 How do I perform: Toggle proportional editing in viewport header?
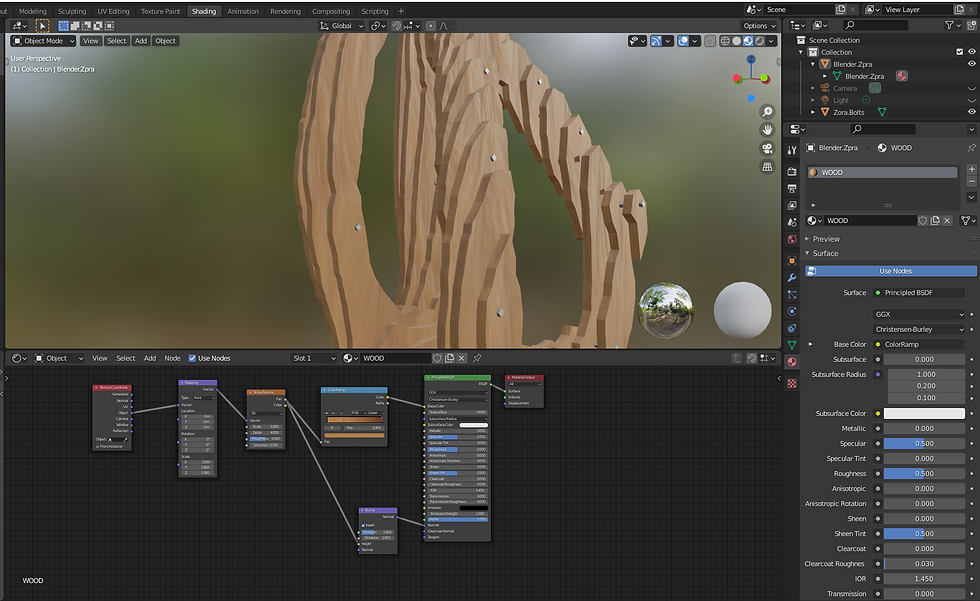pos(431,26)
